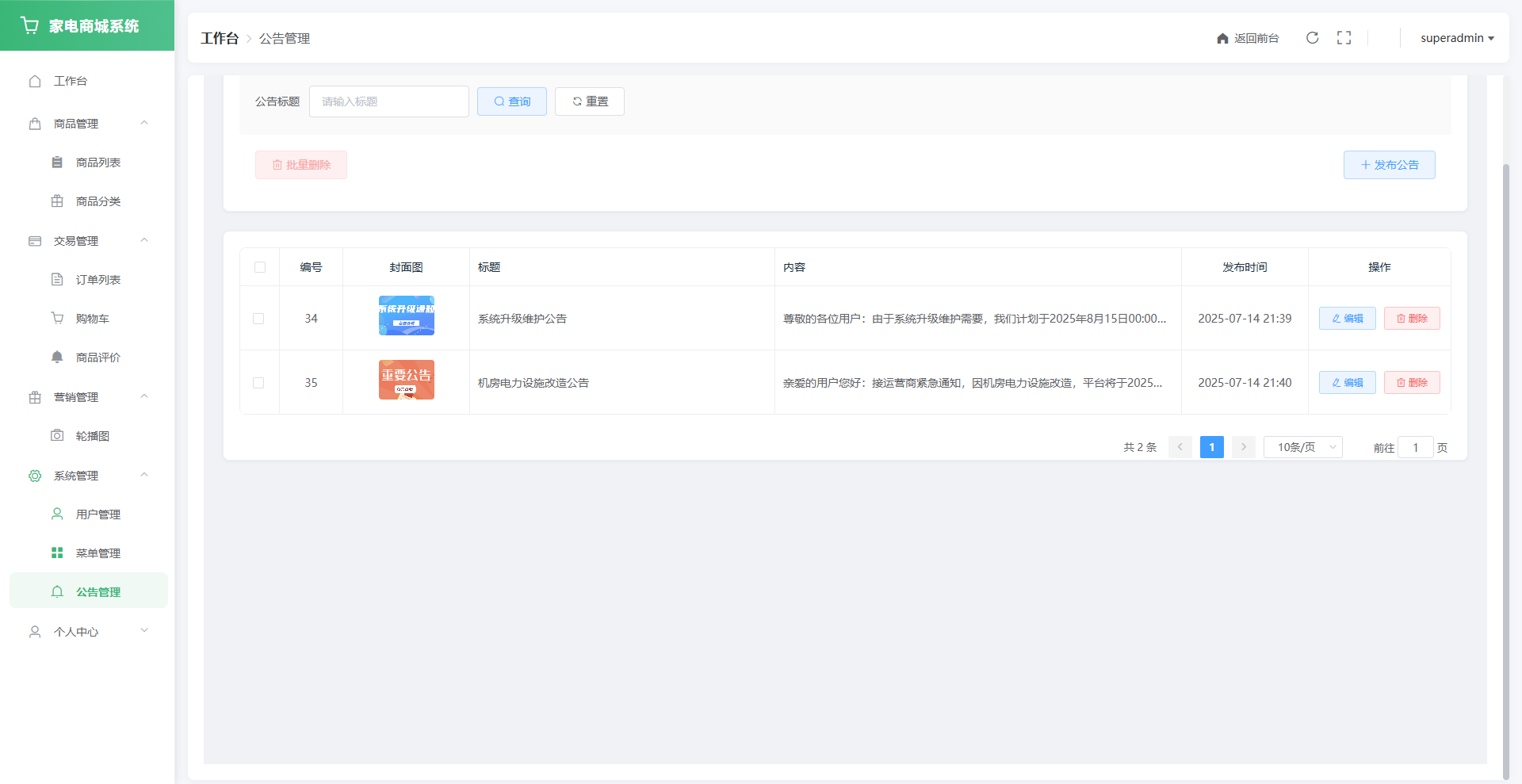
Task: Open the 10条/页 page size dropdown
Action: pyautogui.click(x=1302, y=447)
